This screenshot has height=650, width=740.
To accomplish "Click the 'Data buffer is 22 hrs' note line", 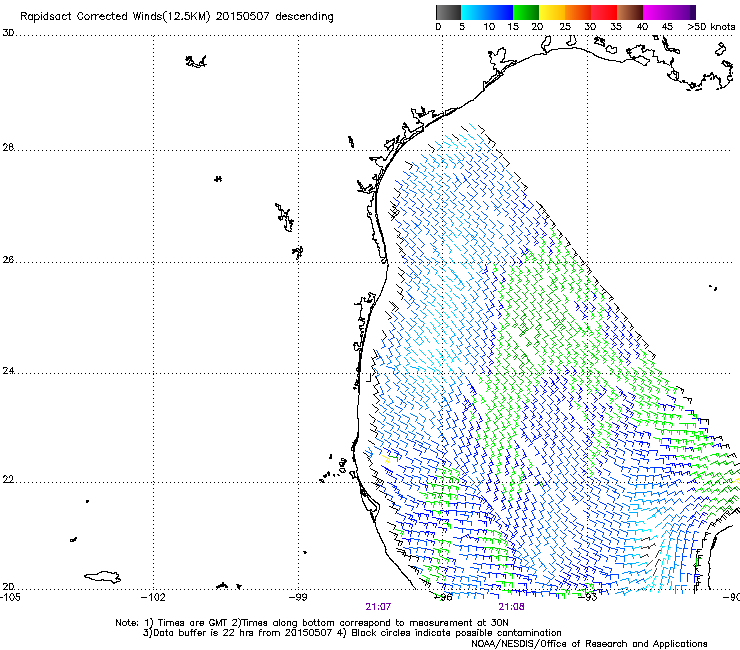I will [352, 633].
